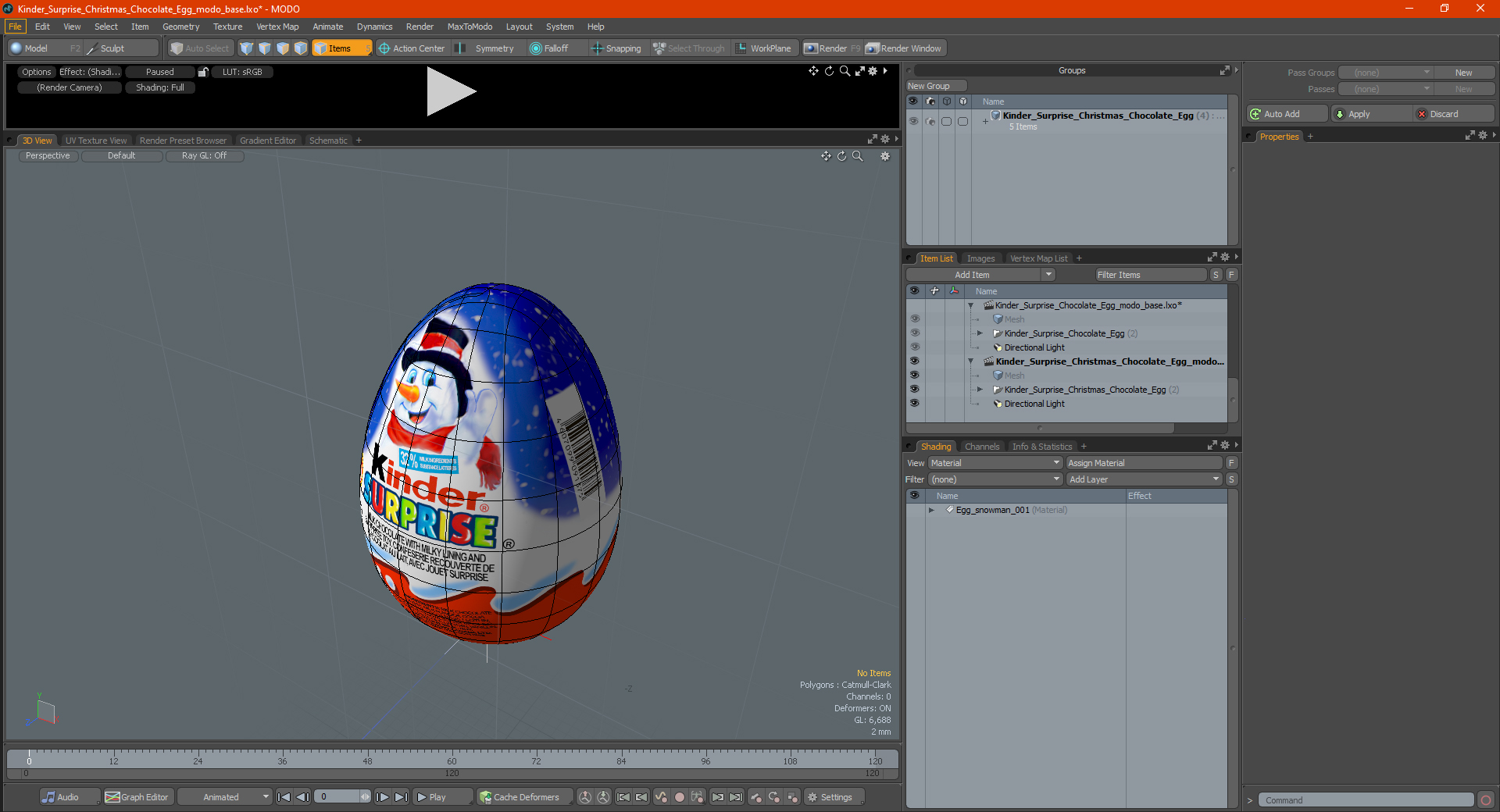Image resolution: width=1500 pixels, height=812 pixels.
Task: Open the Add Layer dropdown
Action: [1144, 479]
